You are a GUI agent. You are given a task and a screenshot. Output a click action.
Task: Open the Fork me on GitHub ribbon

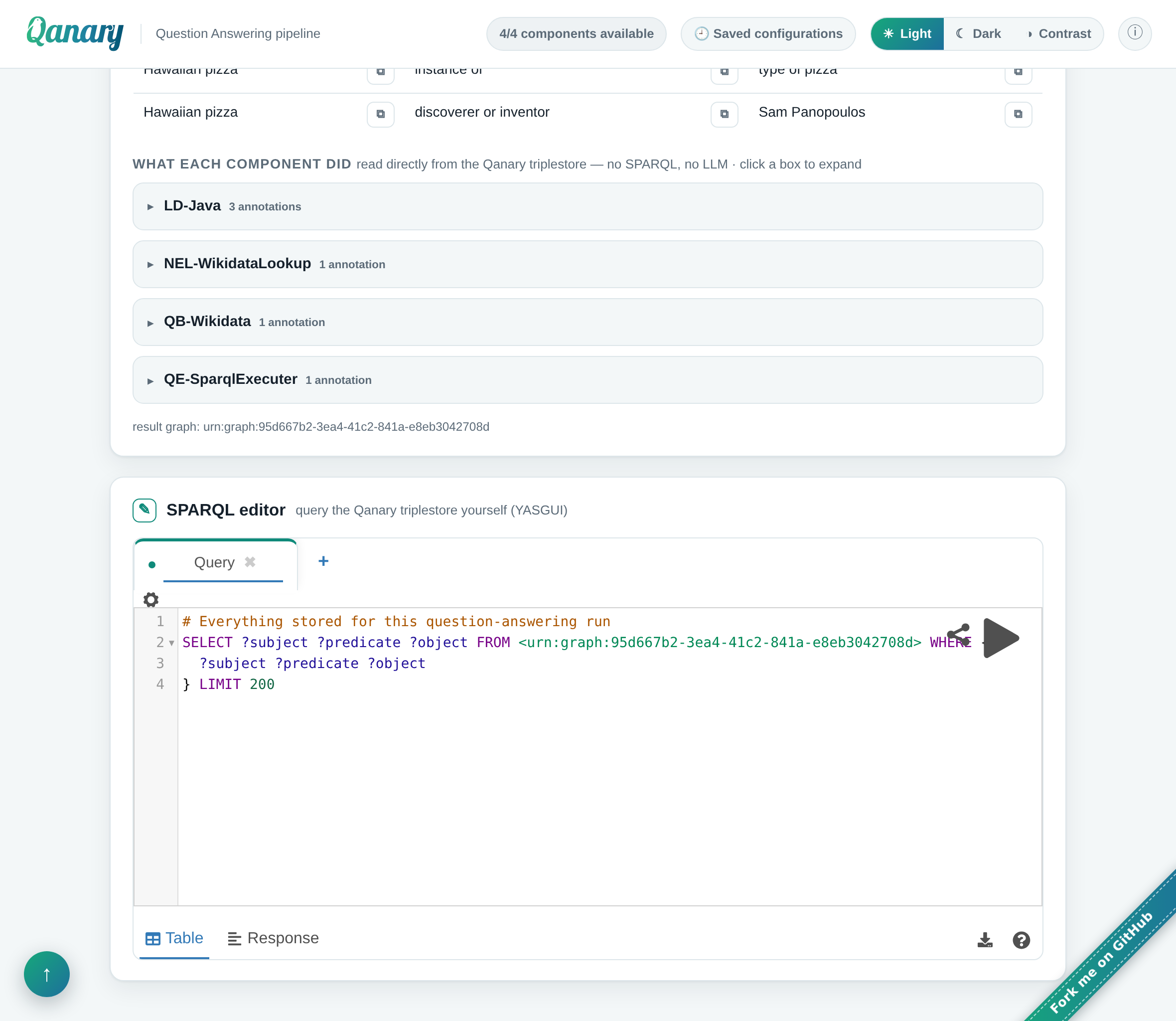[1102, 962]
